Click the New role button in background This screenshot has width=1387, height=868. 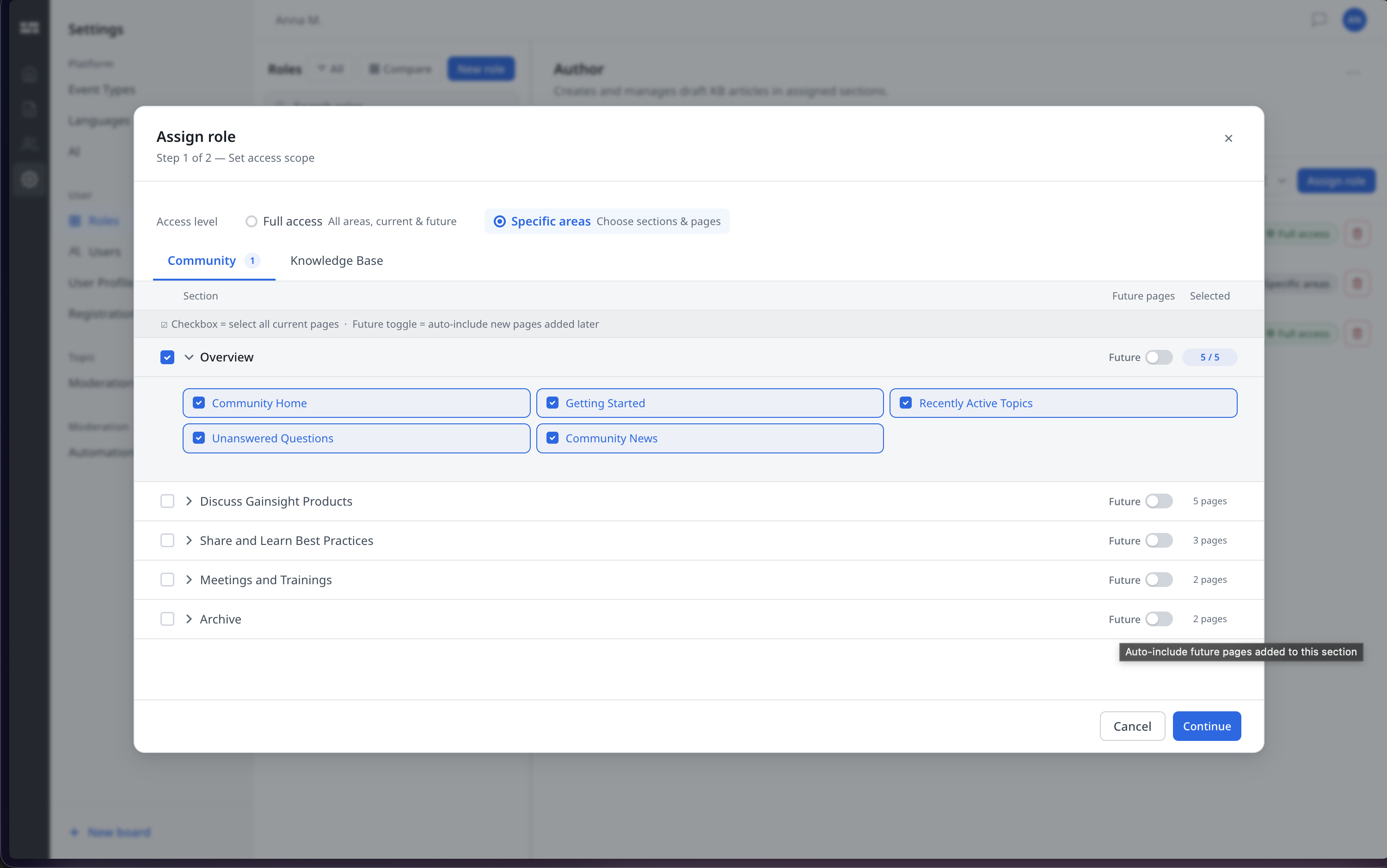481,69
